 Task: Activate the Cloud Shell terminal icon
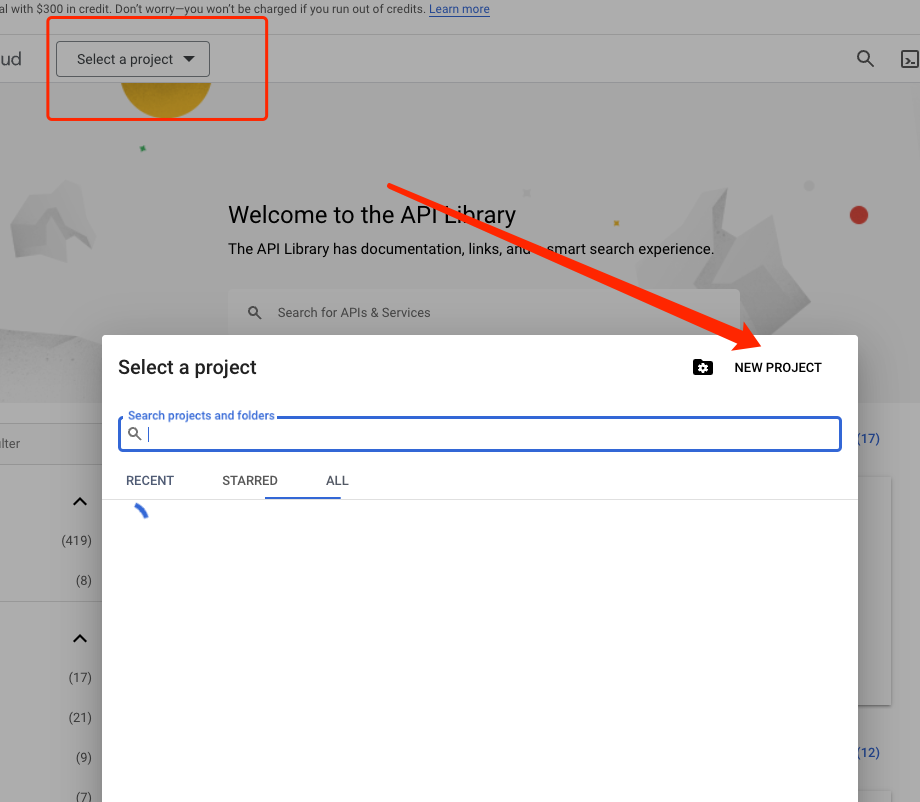coord(909,59)
